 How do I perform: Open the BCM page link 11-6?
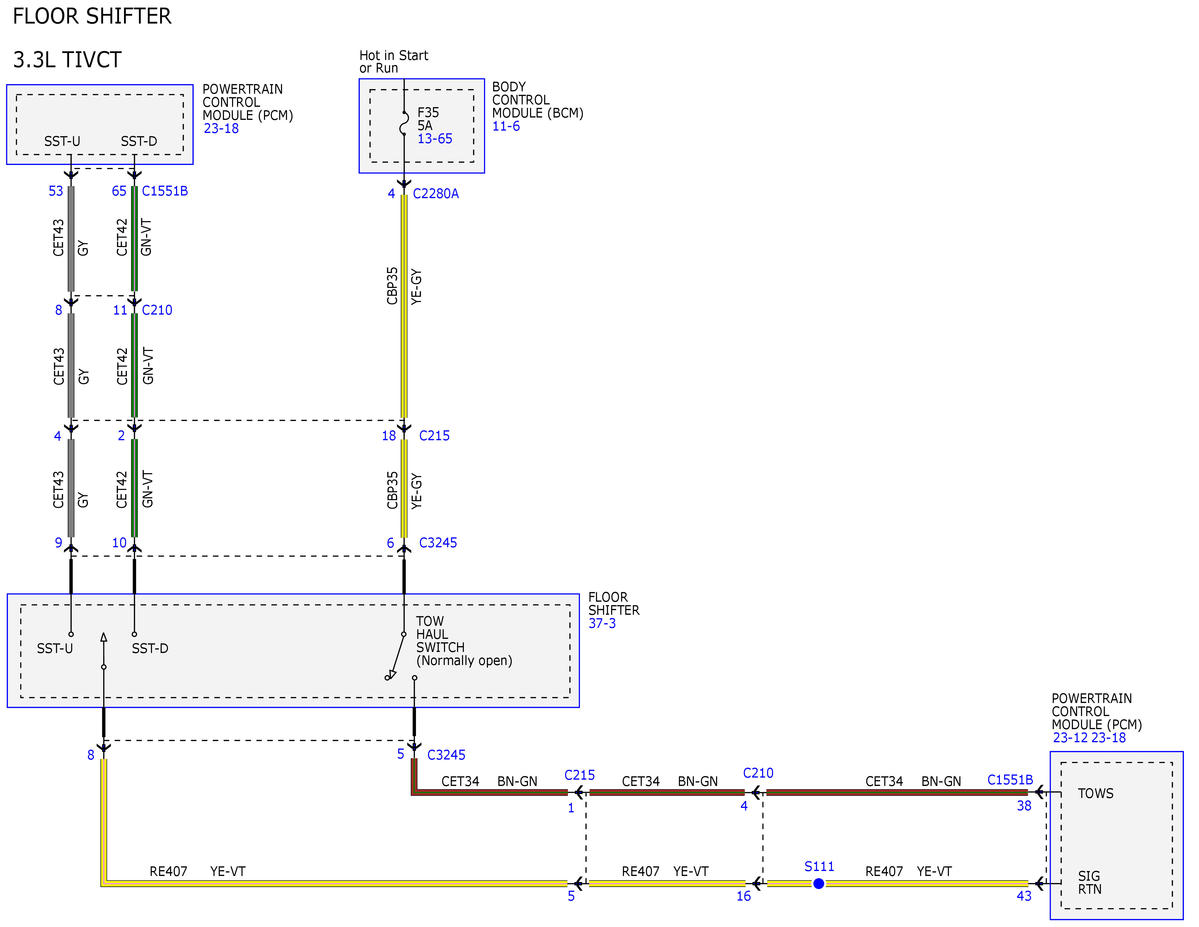506,126
